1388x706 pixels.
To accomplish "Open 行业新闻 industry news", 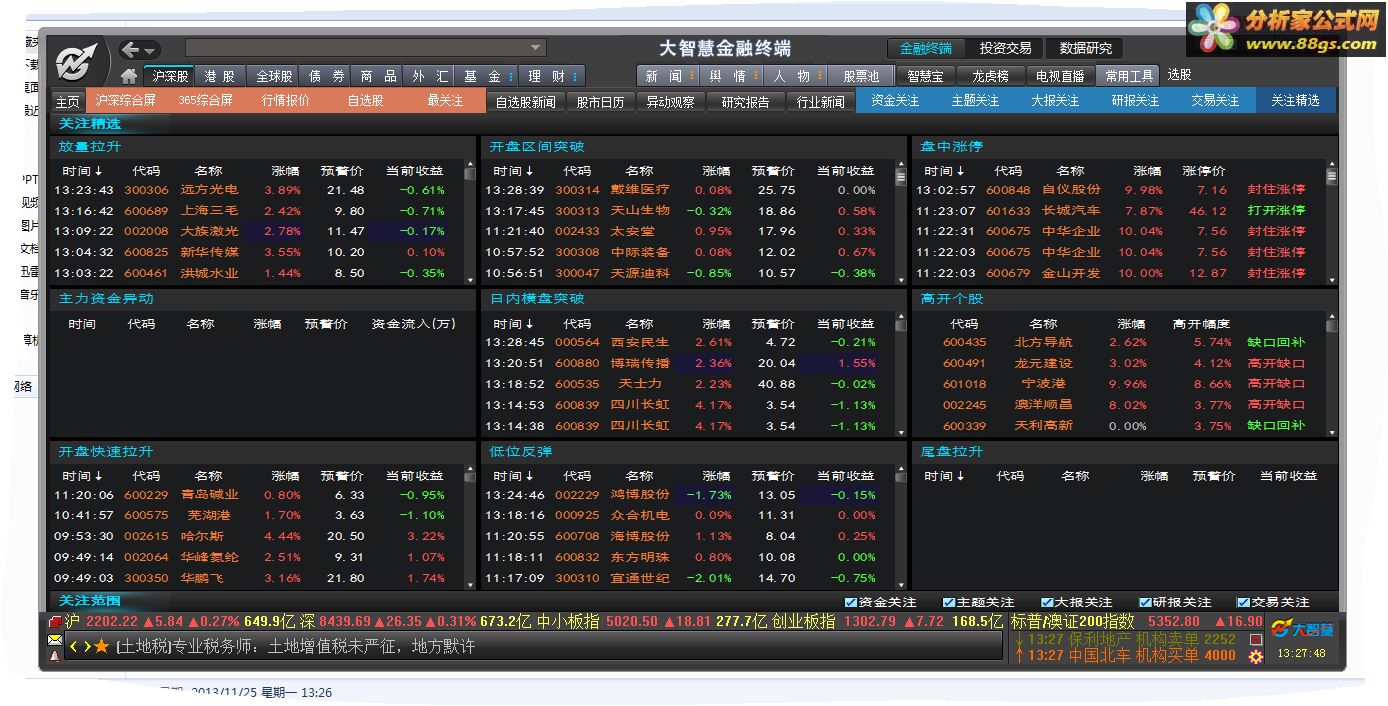I will [x=820, y=102].
